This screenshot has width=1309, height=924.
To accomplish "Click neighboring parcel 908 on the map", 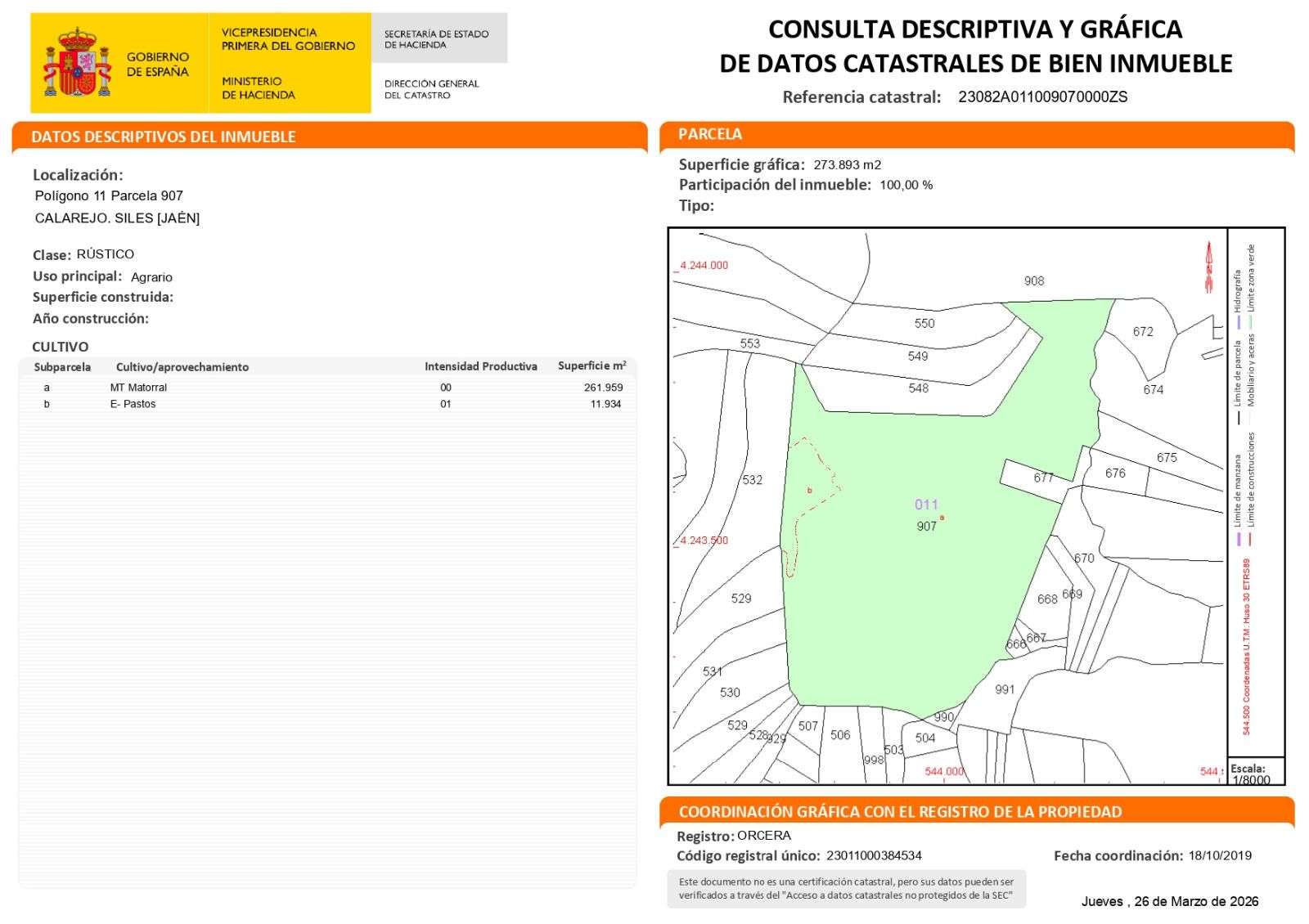I will pos(1033,281).
